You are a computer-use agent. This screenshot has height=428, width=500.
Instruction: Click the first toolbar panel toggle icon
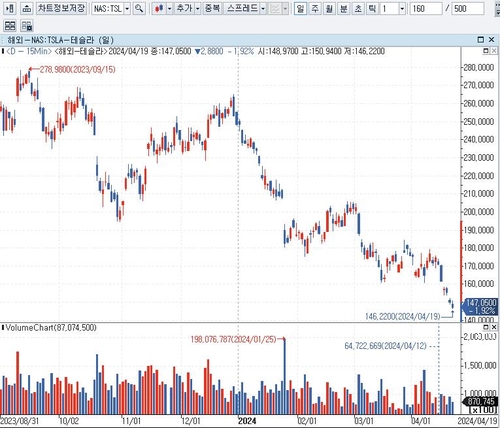point(10,8)
